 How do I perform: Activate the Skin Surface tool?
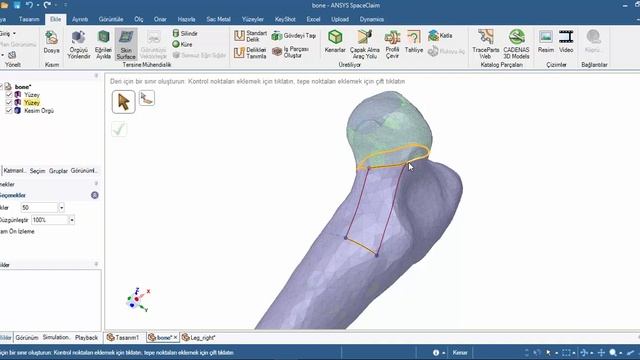(x=126, y=44)
